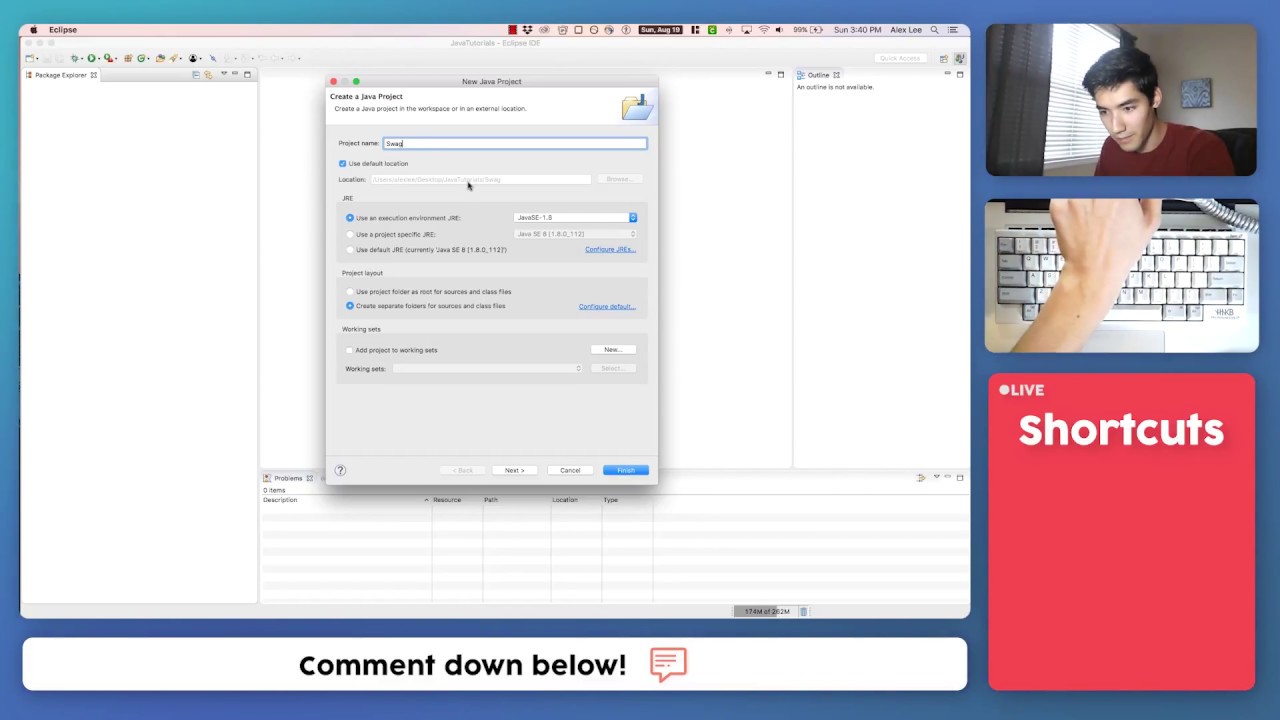Select the Outline tab

coord(818,75)
